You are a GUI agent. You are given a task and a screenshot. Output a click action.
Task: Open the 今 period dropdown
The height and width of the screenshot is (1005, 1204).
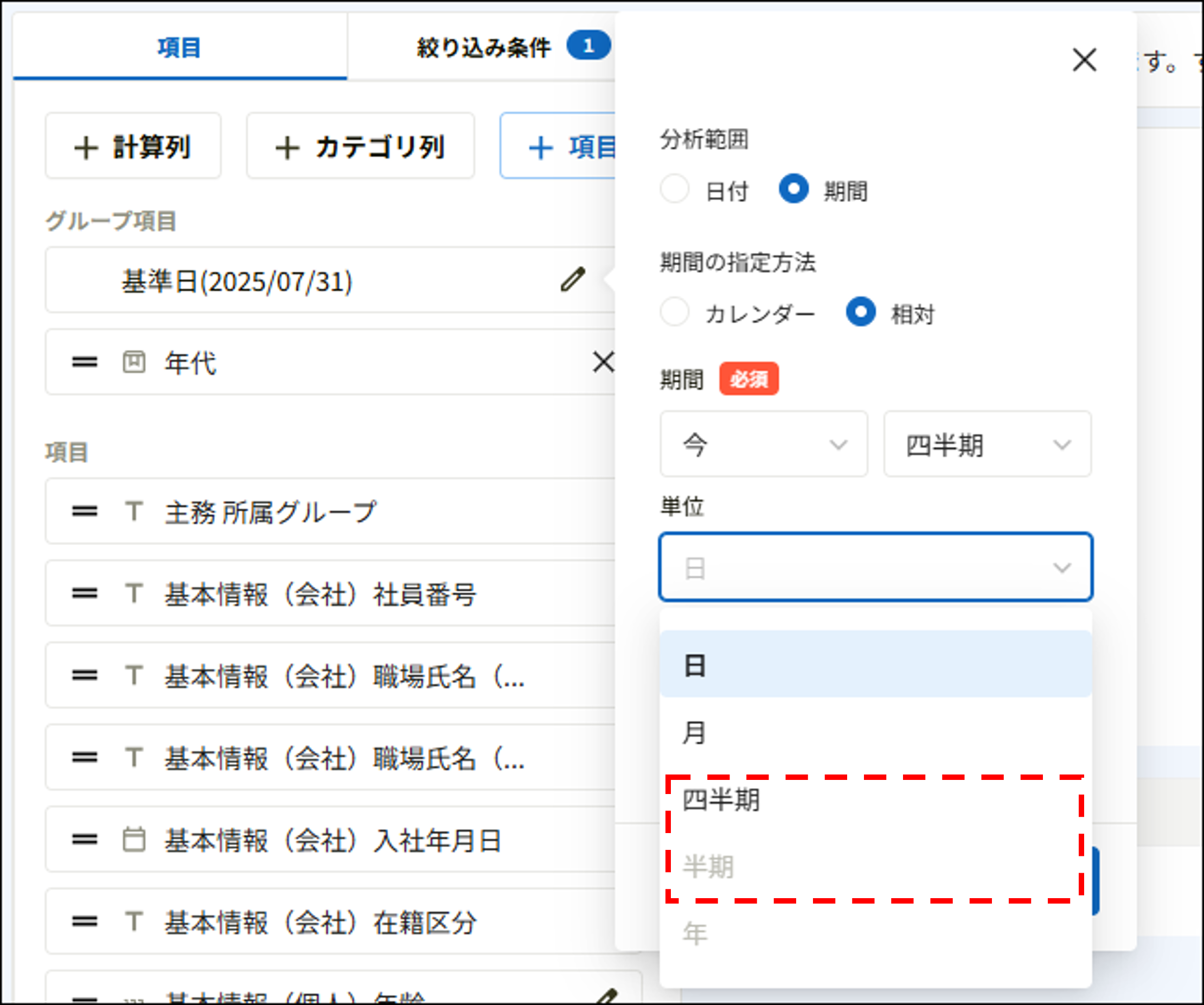click(x=763, y=445)
